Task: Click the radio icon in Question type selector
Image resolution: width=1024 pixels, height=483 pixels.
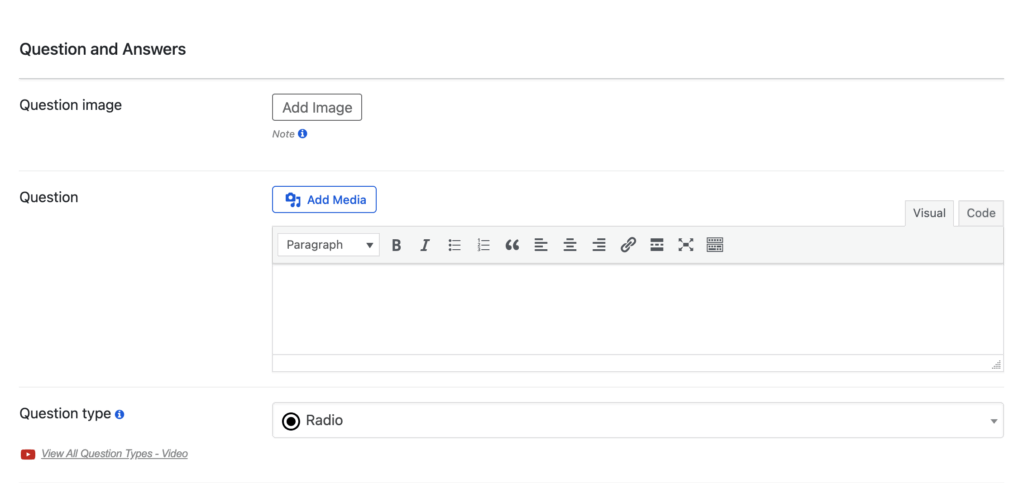Action: pos(291,421)
